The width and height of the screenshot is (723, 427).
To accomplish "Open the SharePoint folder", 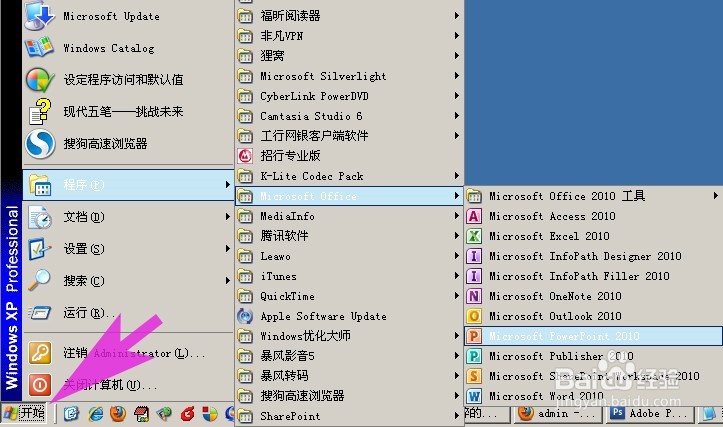I will (x=350, y=416).
